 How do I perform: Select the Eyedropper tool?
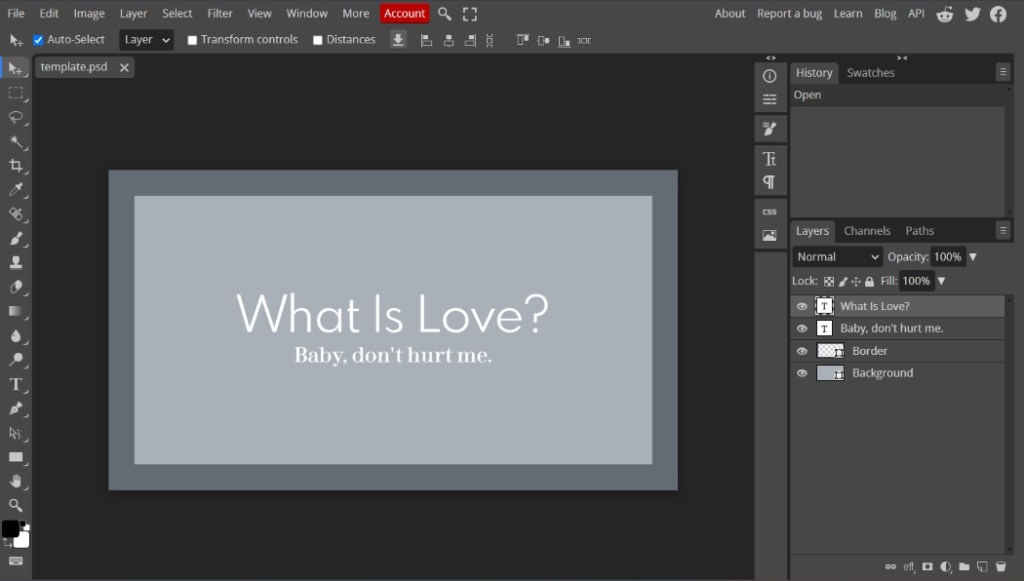(x=15, y=190)
